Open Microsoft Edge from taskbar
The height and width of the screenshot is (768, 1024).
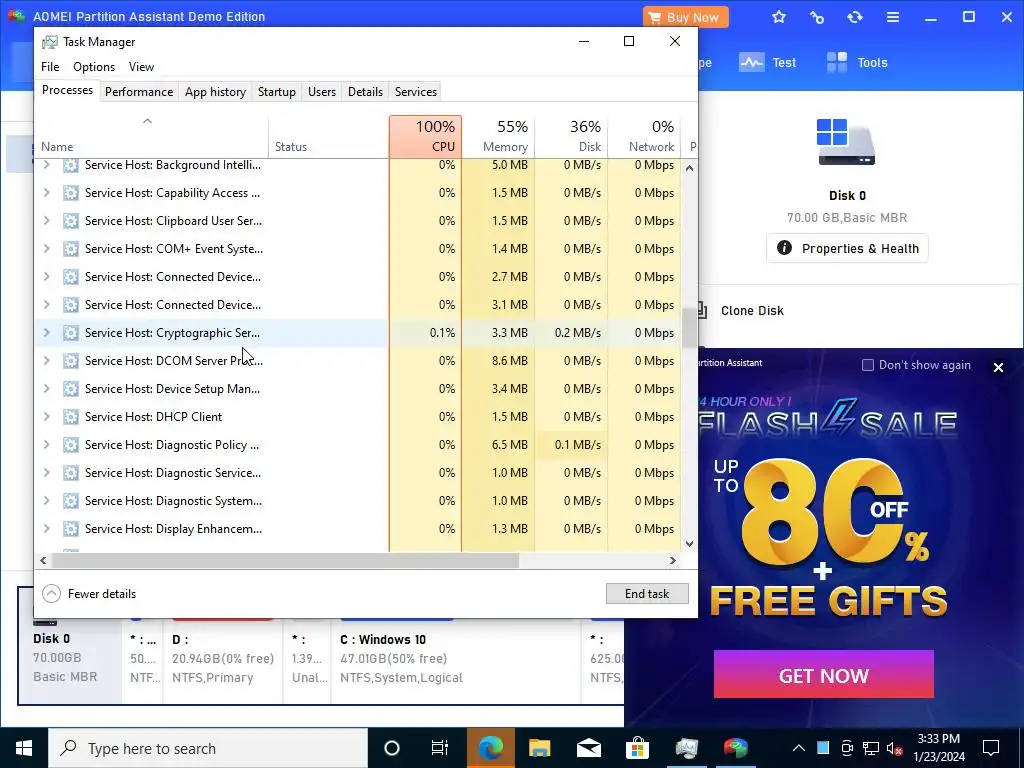click(x=490, y=748)
